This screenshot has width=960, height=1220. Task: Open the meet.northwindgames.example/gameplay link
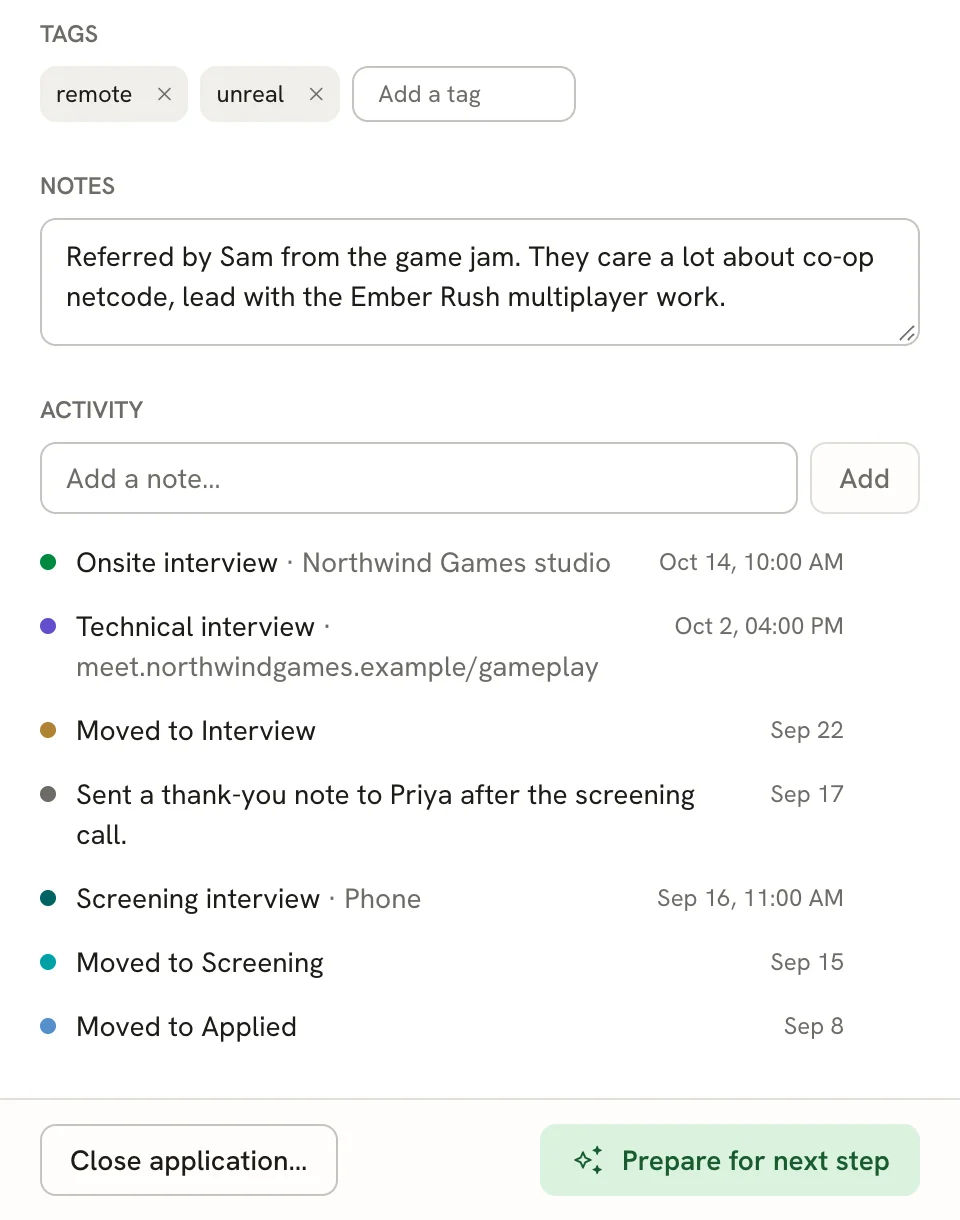click(337, 667)
